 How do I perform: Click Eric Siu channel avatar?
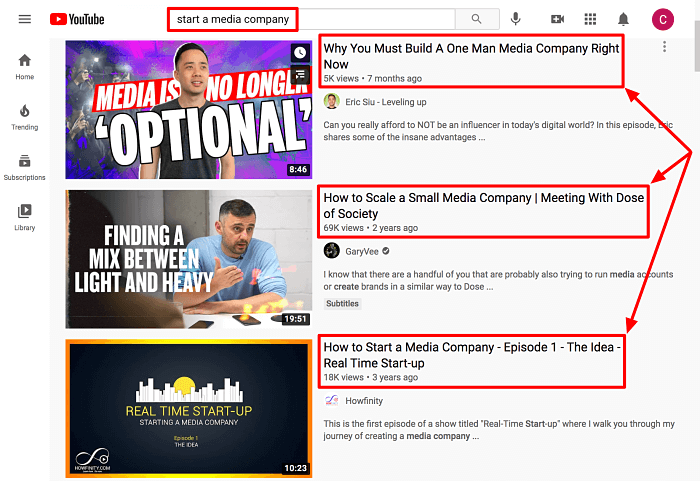(x=331, y=101)
